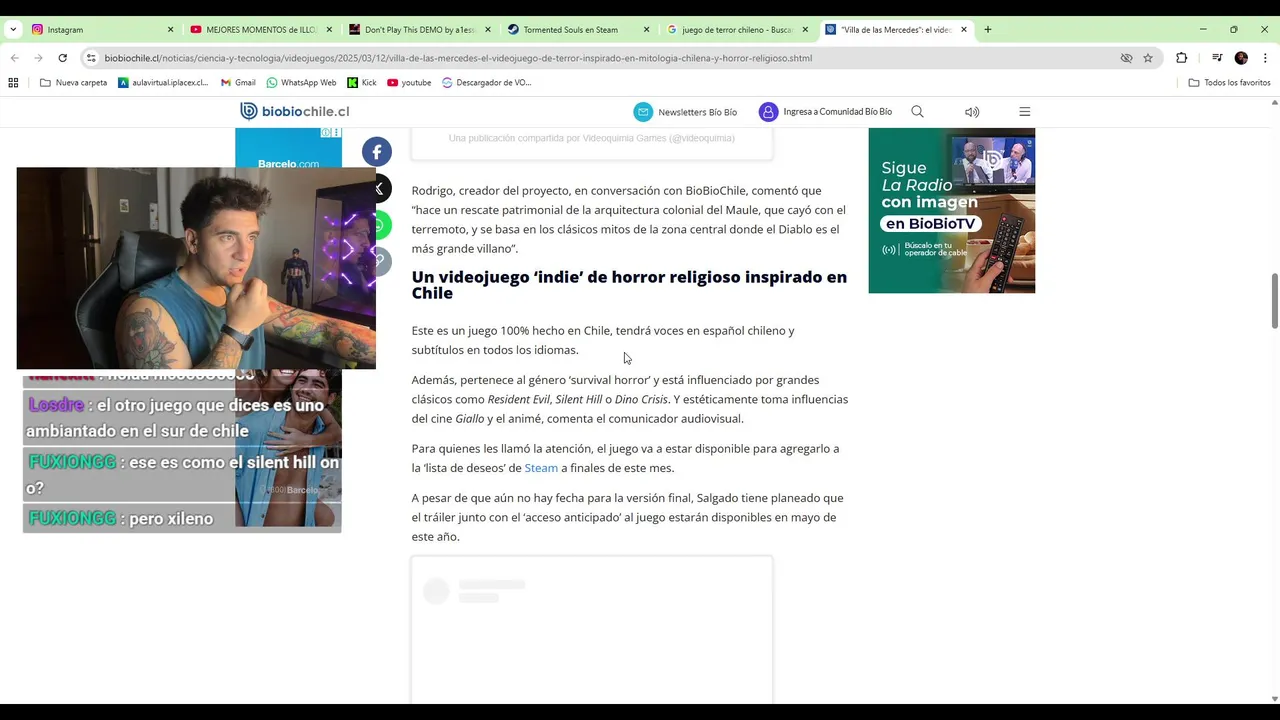Open the Sigue La Radio BioBioTV ad

click(952, 211)
